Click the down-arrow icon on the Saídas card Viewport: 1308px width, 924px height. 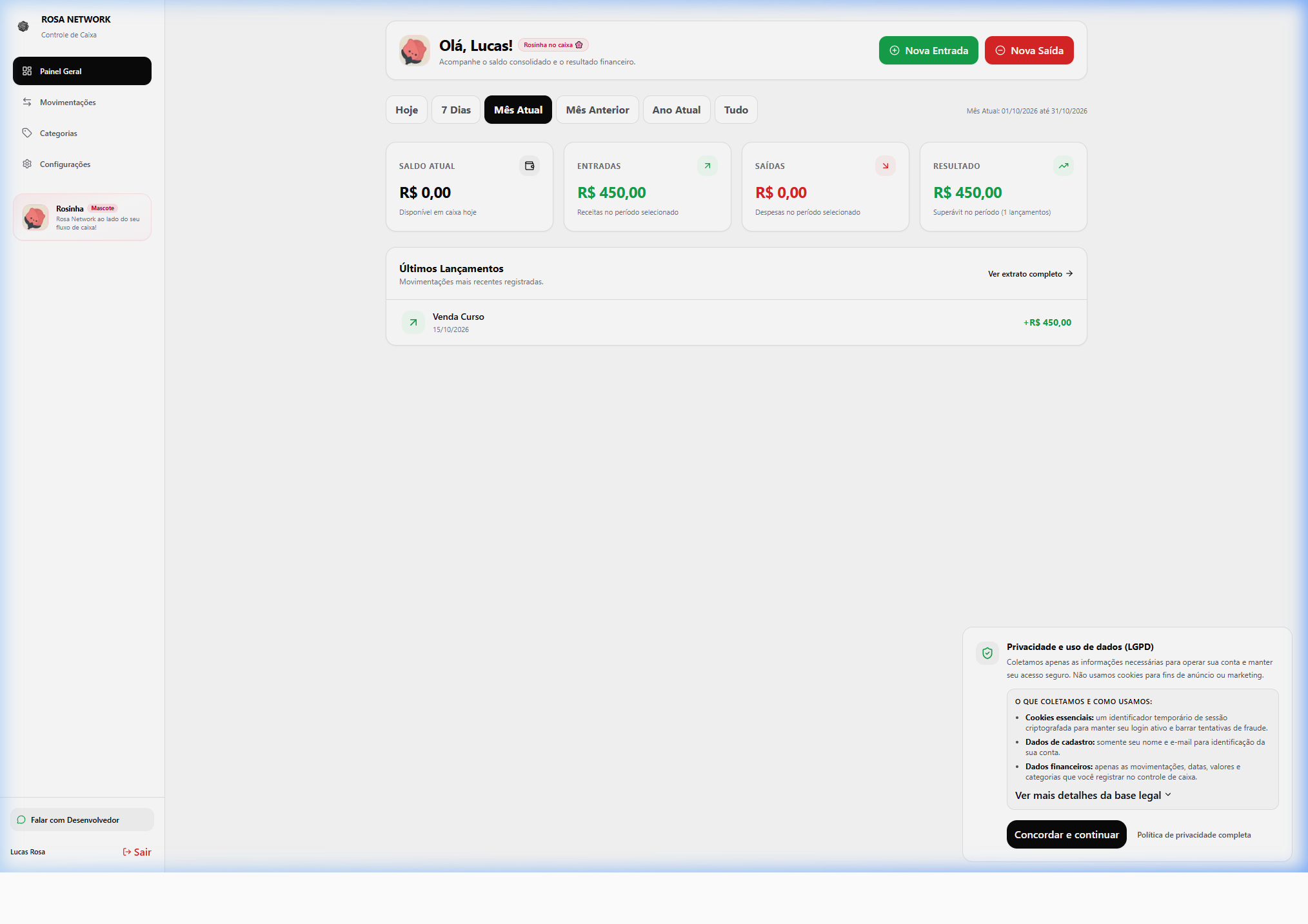point(886,166)
